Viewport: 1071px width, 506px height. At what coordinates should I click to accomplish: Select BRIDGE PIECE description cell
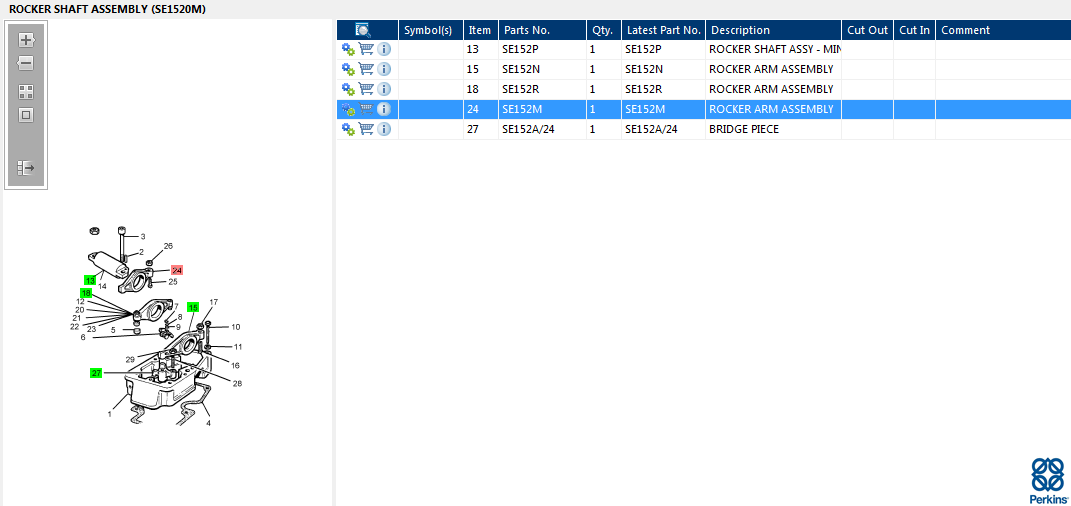click(x=773, y=129)
